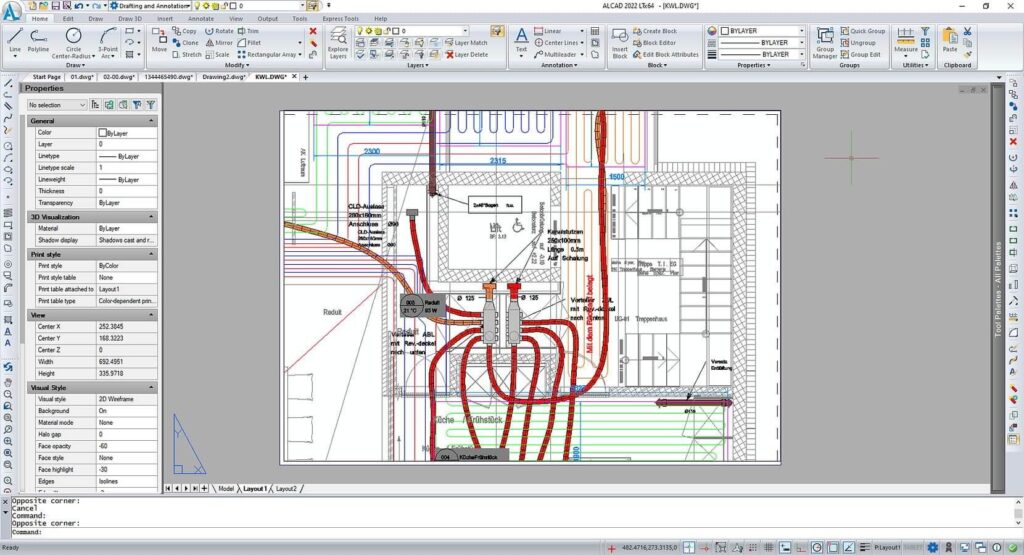This screenshot has width=1024, height=555.
Task: Toggle polar tracking clock icon in status bar
Action: (816, 548)
